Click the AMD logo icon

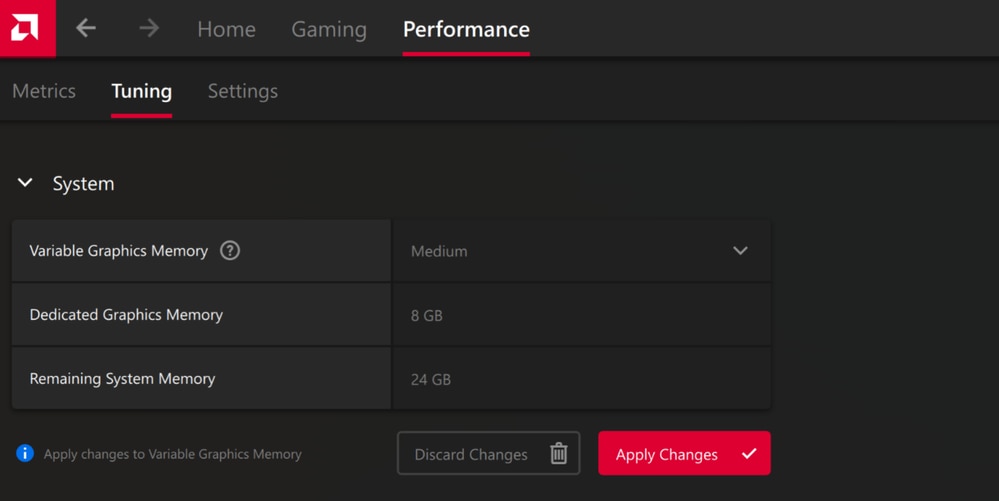[x=25, y=27]
